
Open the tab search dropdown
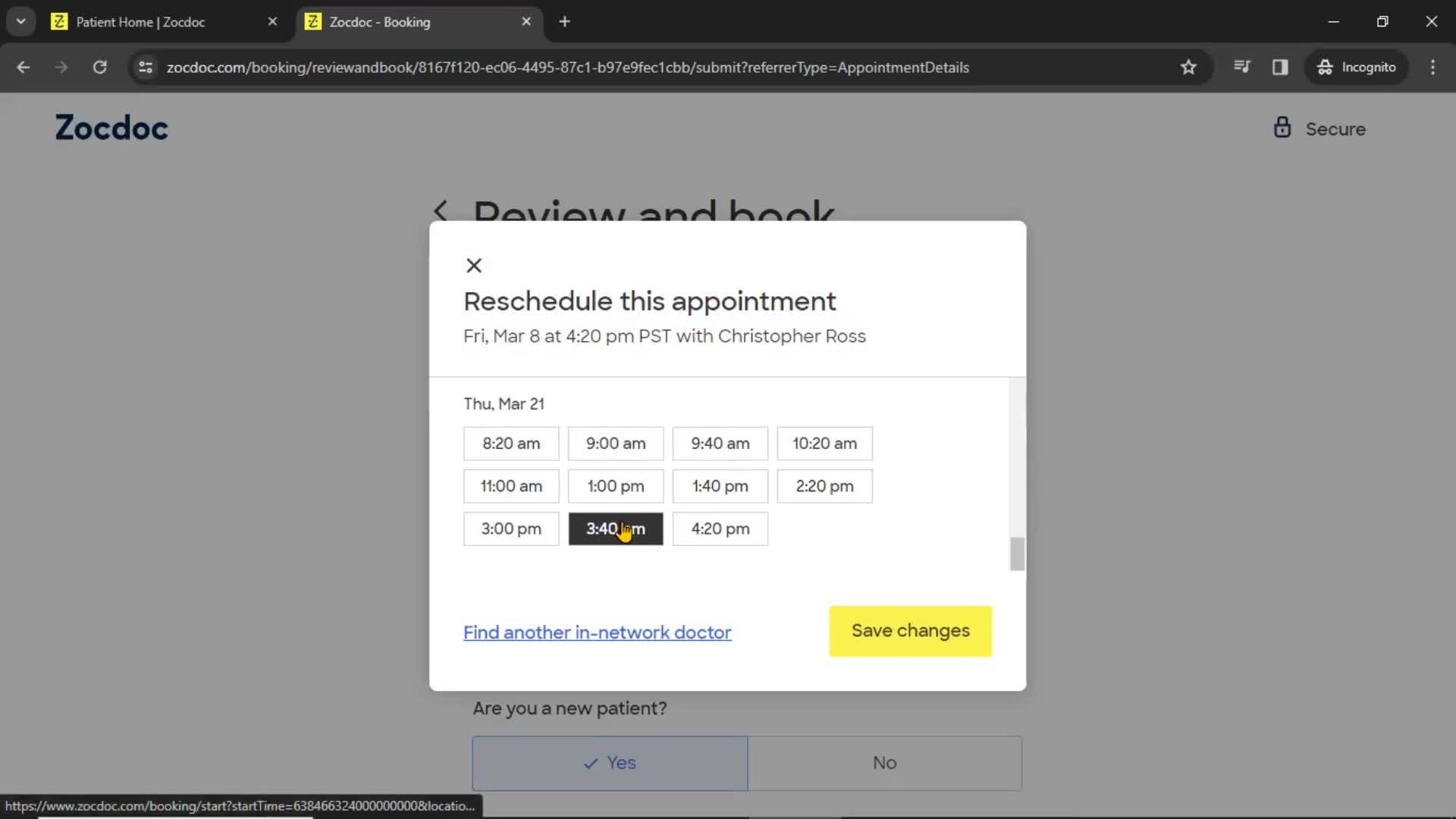click(x=21, y=22)
